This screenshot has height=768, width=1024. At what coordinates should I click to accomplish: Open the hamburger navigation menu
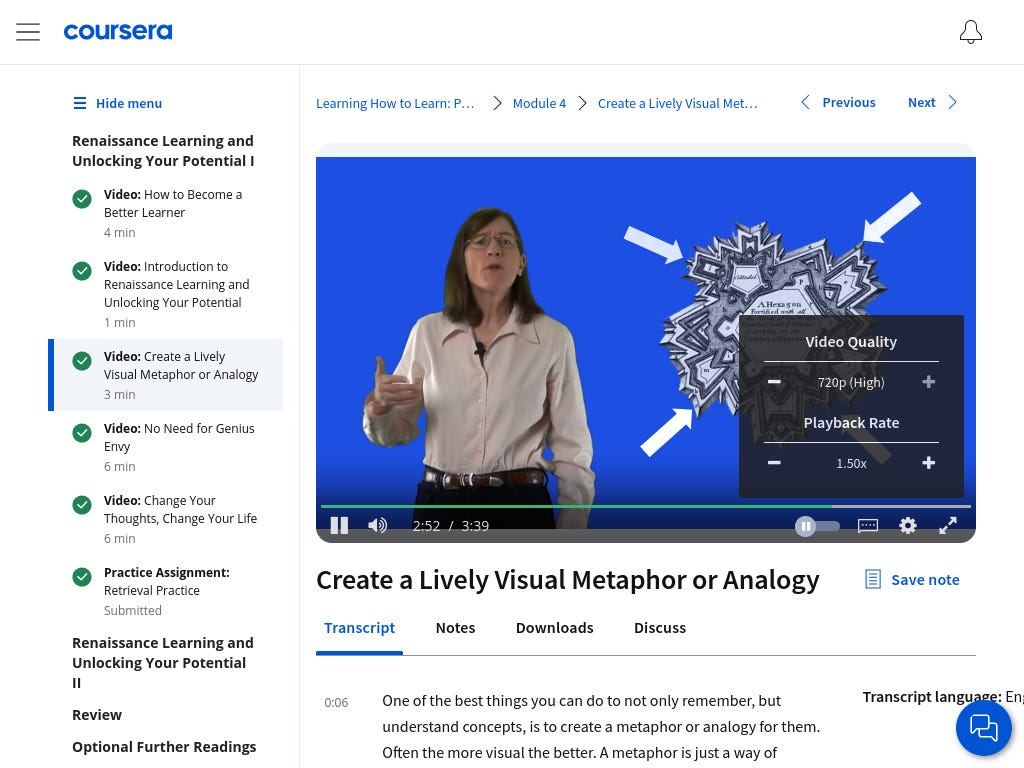pyautogui.click(x=28, y=31)
